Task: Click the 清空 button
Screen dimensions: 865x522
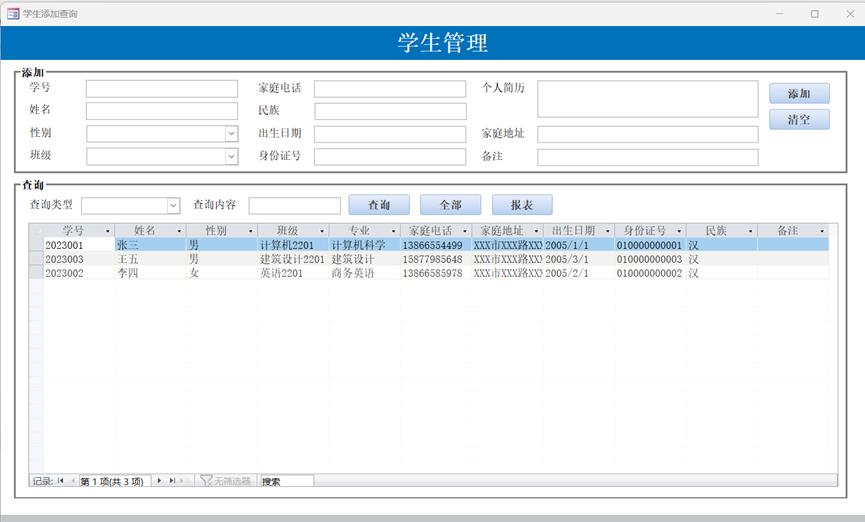Action: 799,119
